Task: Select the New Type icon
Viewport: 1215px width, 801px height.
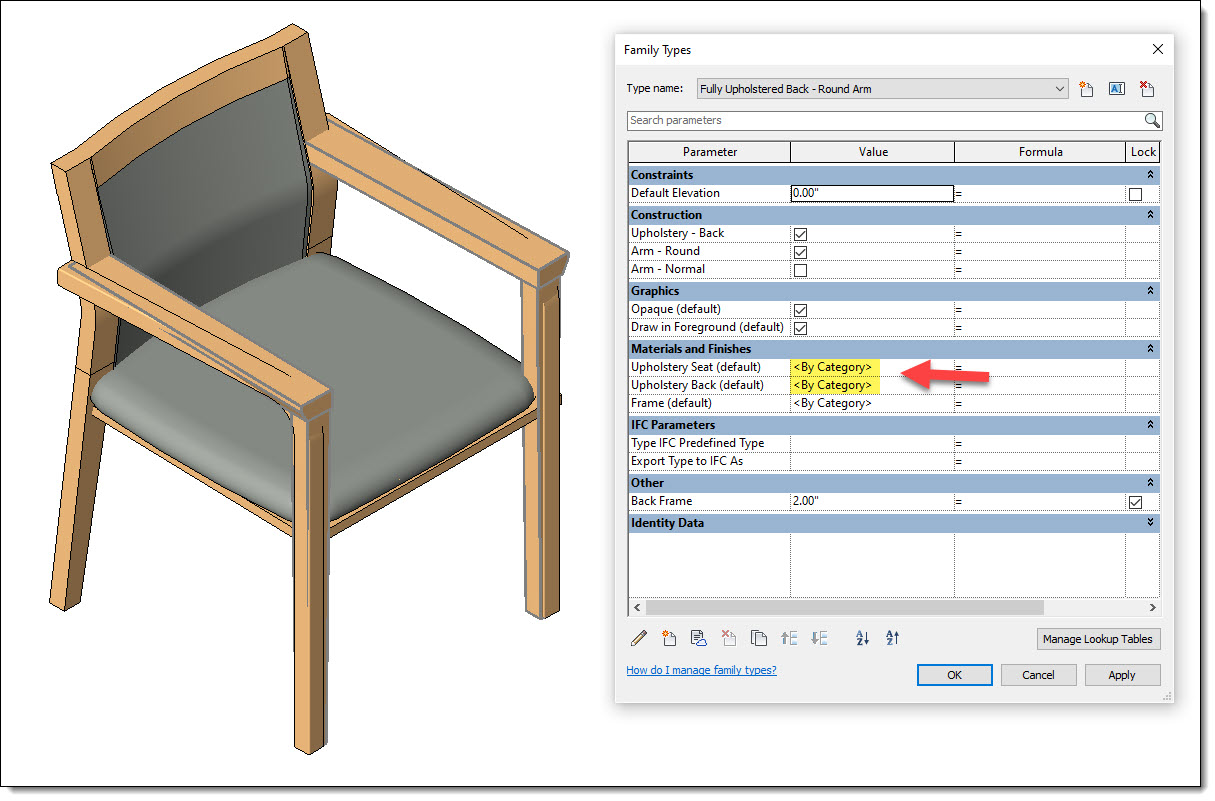Action: point(1086,89)
